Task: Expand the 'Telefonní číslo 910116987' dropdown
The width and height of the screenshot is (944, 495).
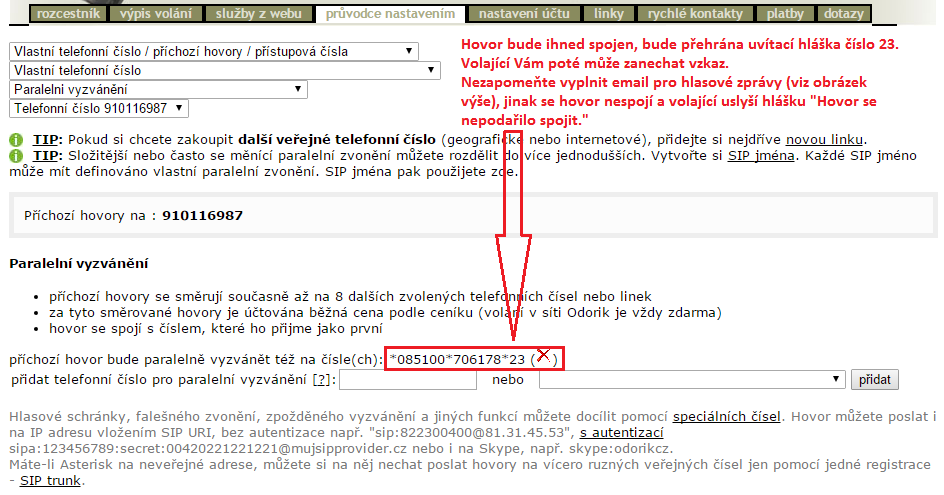Action: click(x=98, y=109)
